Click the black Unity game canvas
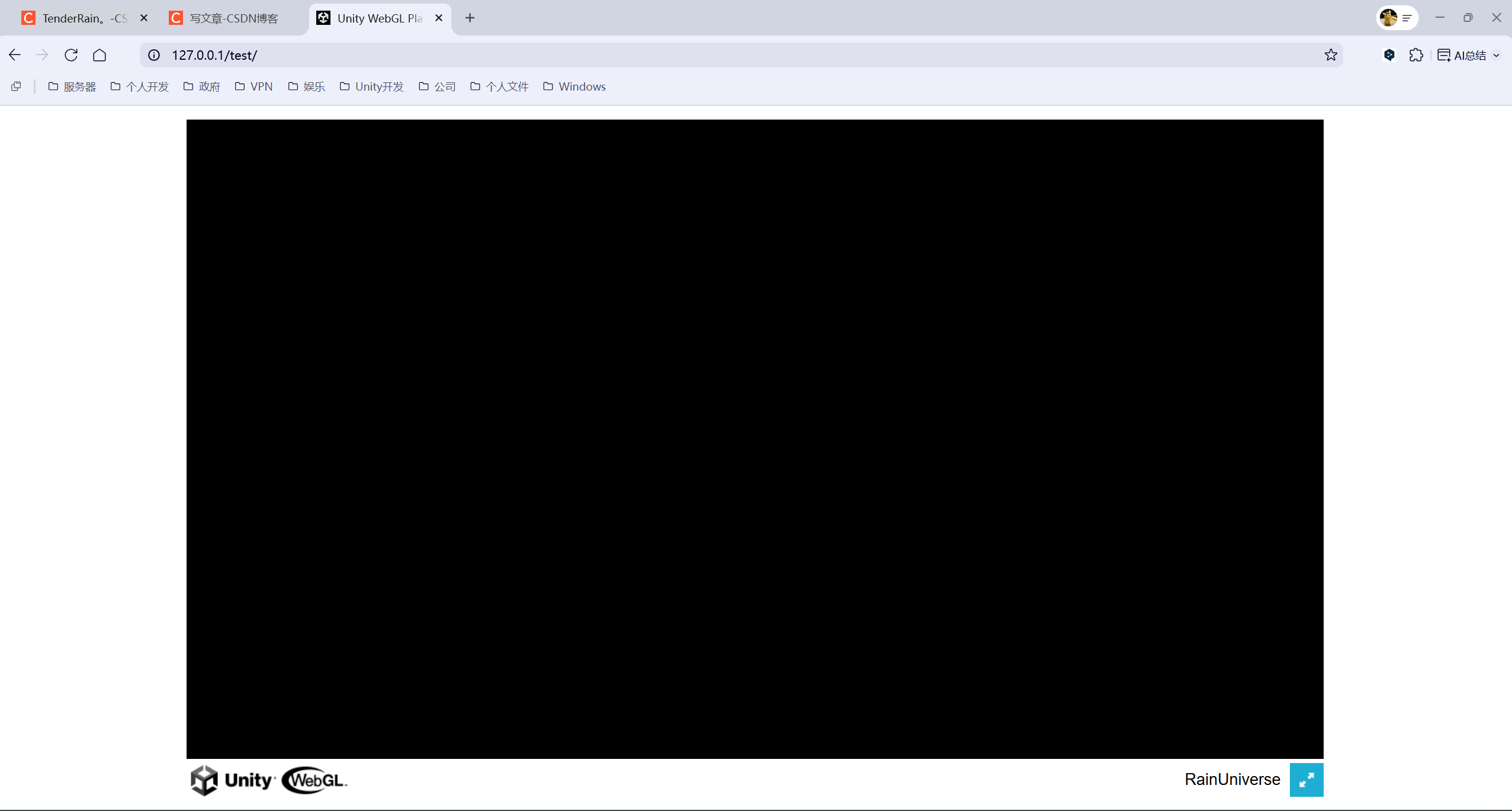The height and width of the screenshot is (811, 1512). [755, 439]
